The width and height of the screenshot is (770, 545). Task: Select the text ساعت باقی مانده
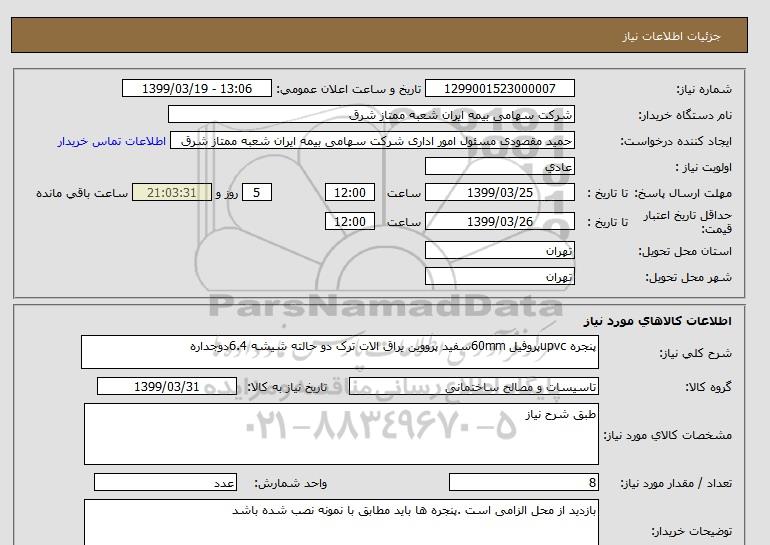82,193
